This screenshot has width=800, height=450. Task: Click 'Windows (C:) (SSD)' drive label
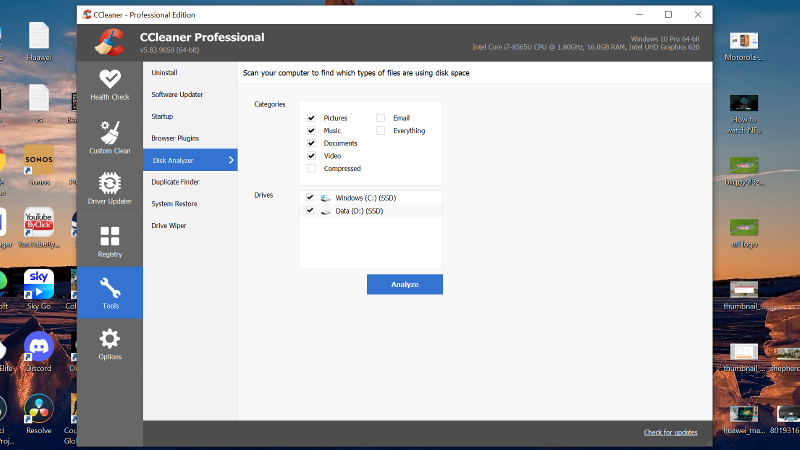click(x=366, y=198)
